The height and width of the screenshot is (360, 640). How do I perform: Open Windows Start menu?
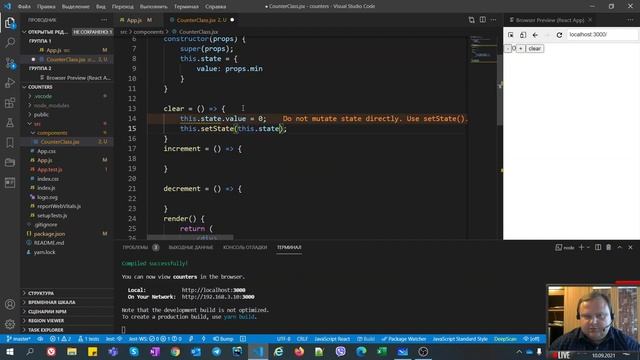point(9,351)
